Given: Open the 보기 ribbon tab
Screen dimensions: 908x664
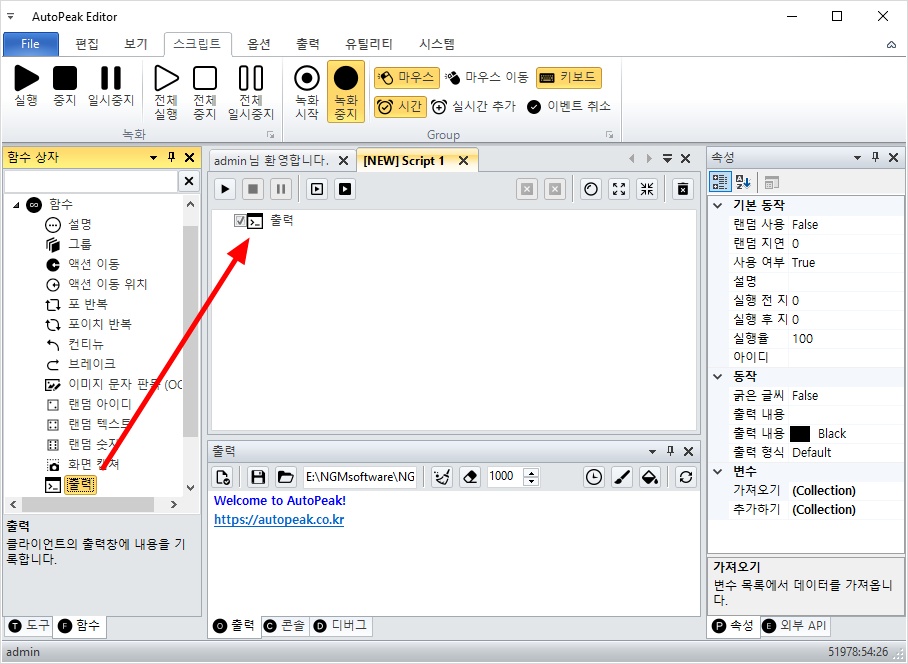Looking at the screenshot, I should (136, 44).
